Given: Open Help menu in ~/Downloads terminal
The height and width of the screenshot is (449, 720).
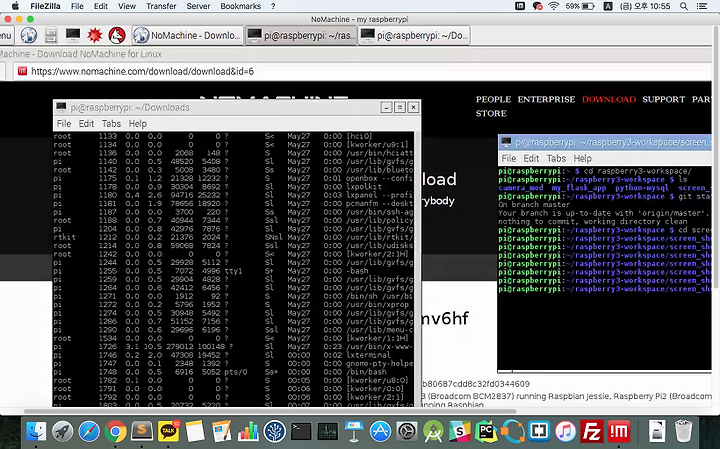Looking at the screenshot, I should [x=137, y=123].
